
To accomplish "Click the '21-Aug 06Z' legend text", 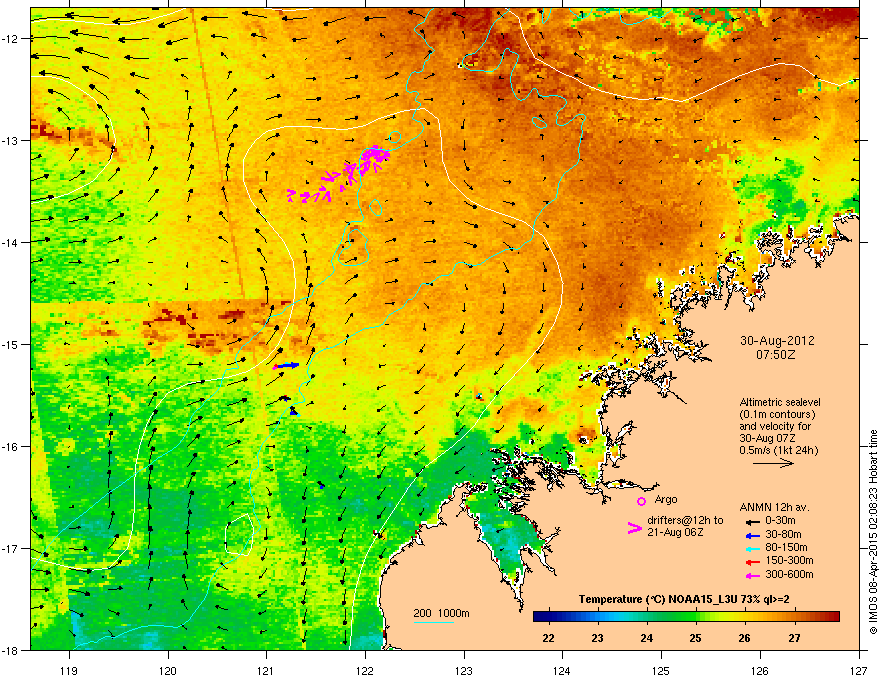I will point(675,532).
